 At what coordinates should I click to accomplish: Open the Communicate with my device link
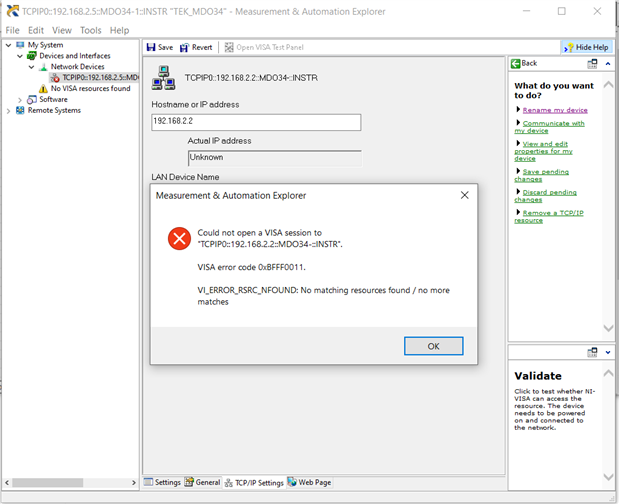click(550, 127)
